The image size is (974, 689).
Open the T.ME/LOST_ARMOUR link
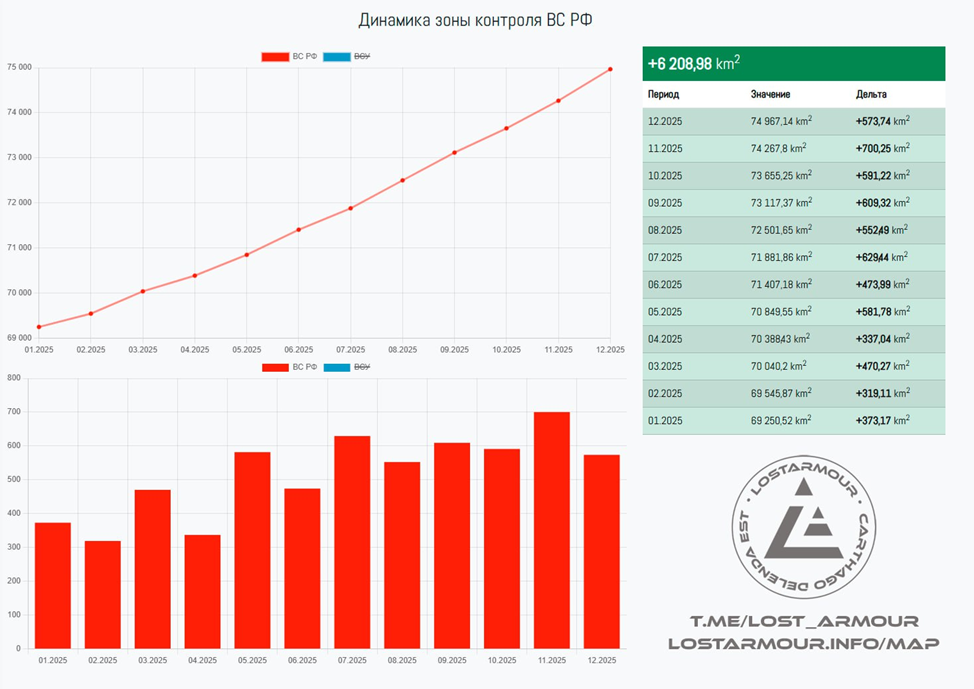[x=805, y=621]
